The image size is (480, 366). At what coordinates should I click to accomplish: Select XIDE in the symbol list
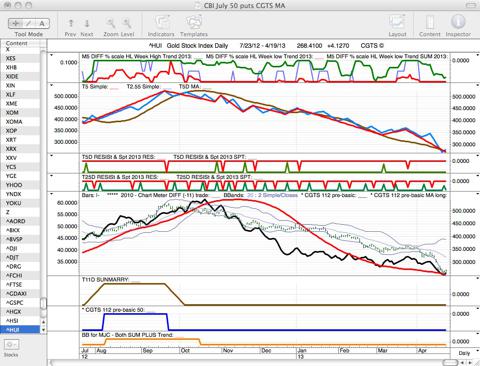pyautogui.click(x=21, y=76)
